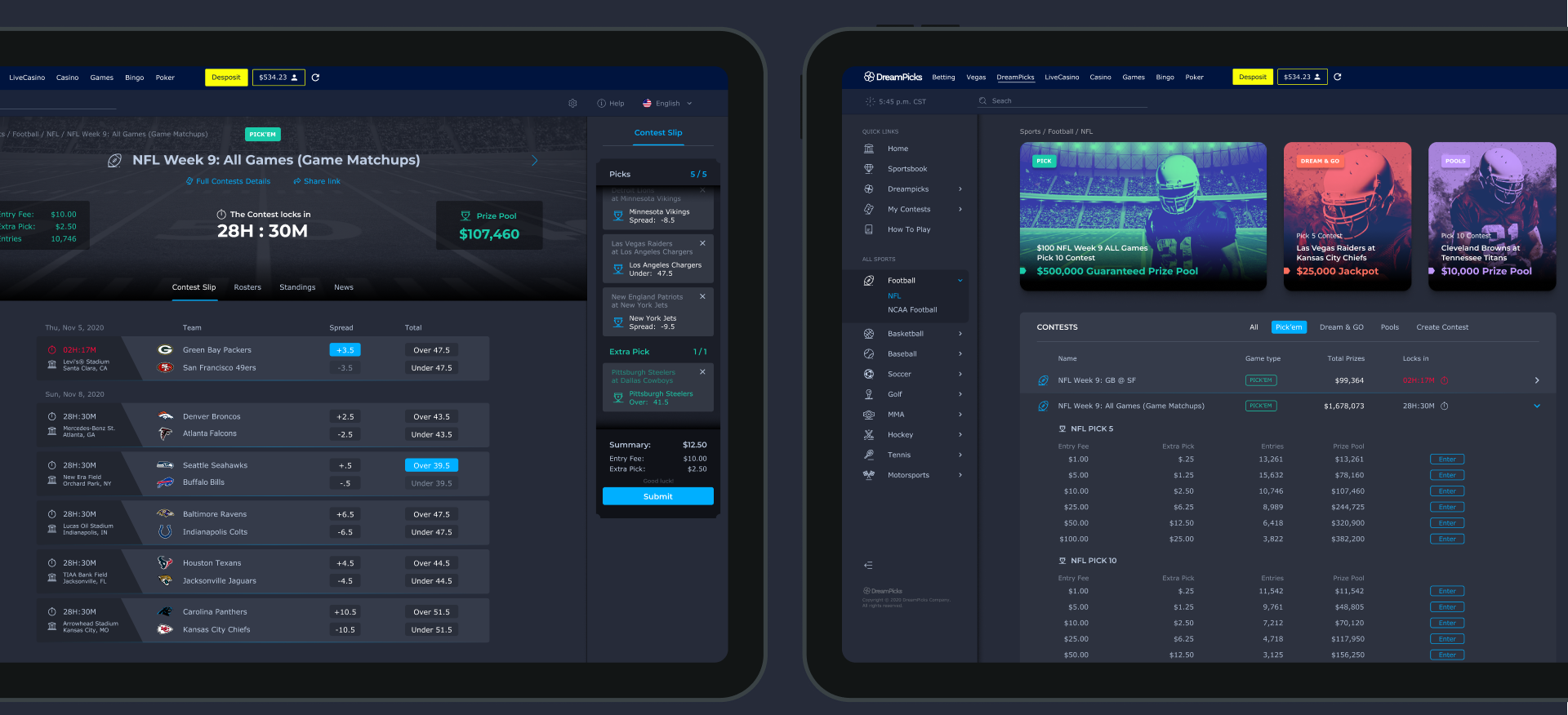The image size is (1568, 715).
Task: Click the Deposit button in the right tablet
Action: tap(1253, 77)
